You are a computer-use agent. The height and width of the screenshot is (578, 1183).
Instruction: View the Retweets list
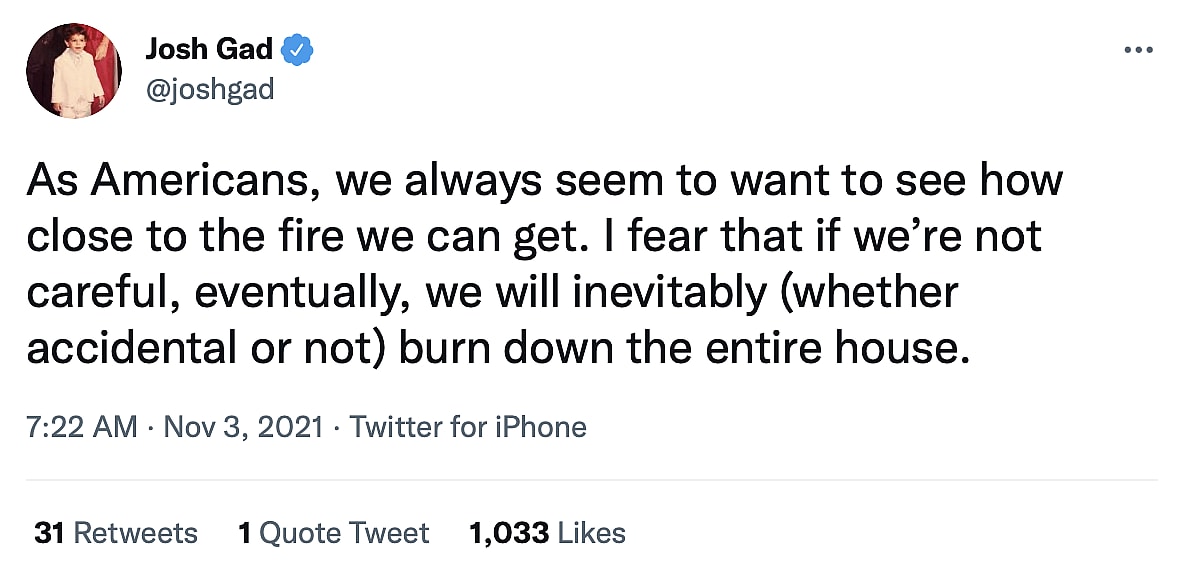click(x=136, y=532)
